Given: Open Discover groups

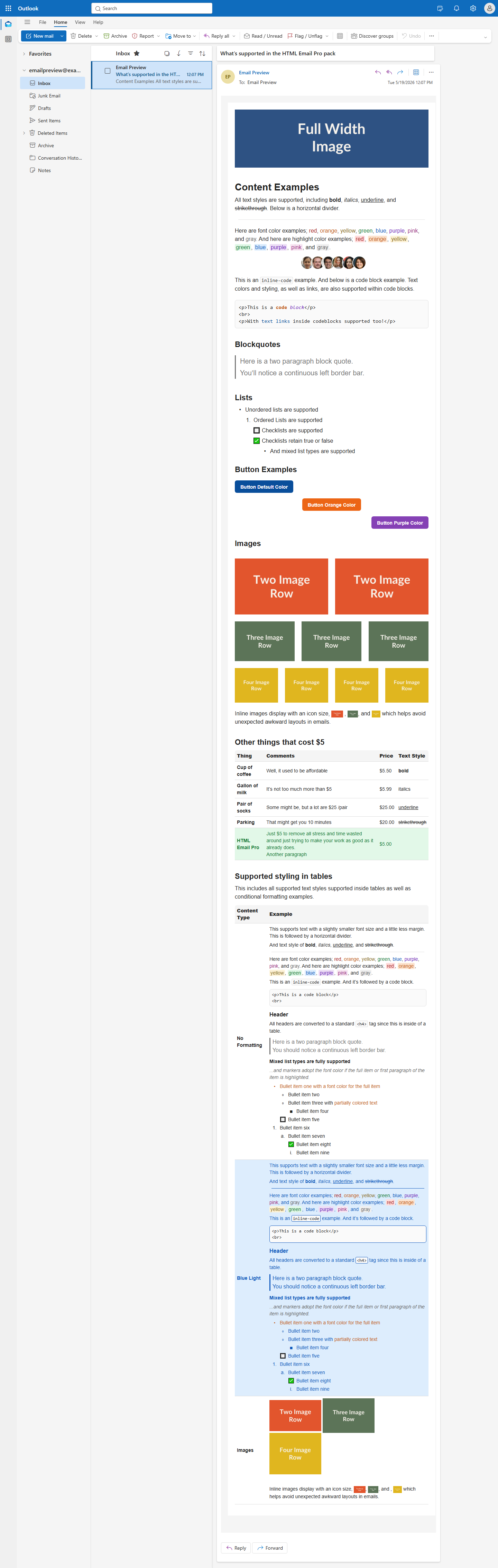Looking at the screenshot, I should [x=372, y=36].
